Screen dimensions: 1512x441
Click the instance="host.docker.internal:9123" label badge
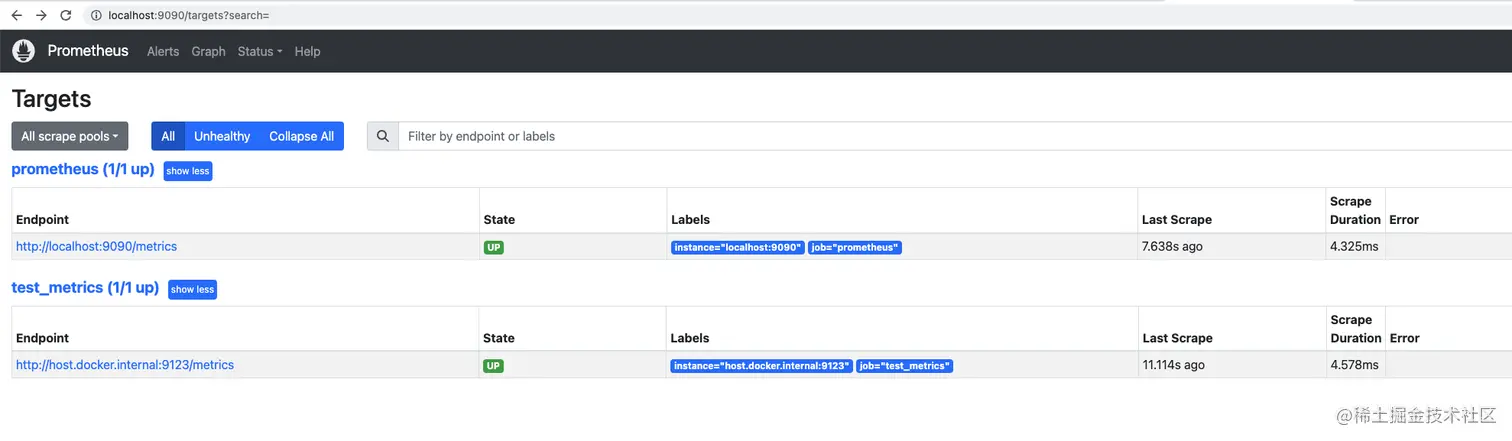761,366
